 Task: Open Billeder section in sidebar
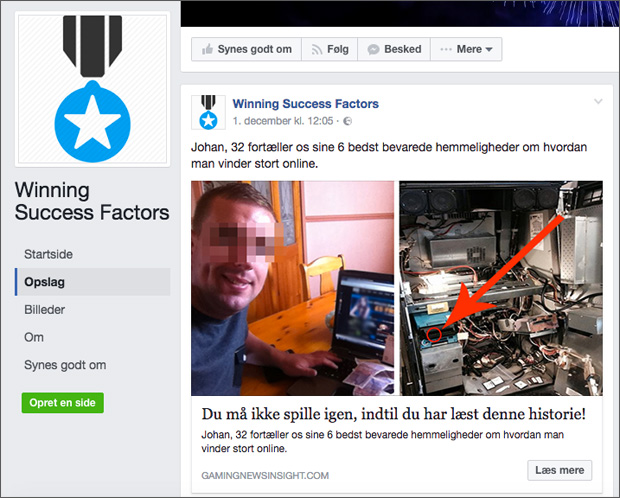(x=45, y=310)
